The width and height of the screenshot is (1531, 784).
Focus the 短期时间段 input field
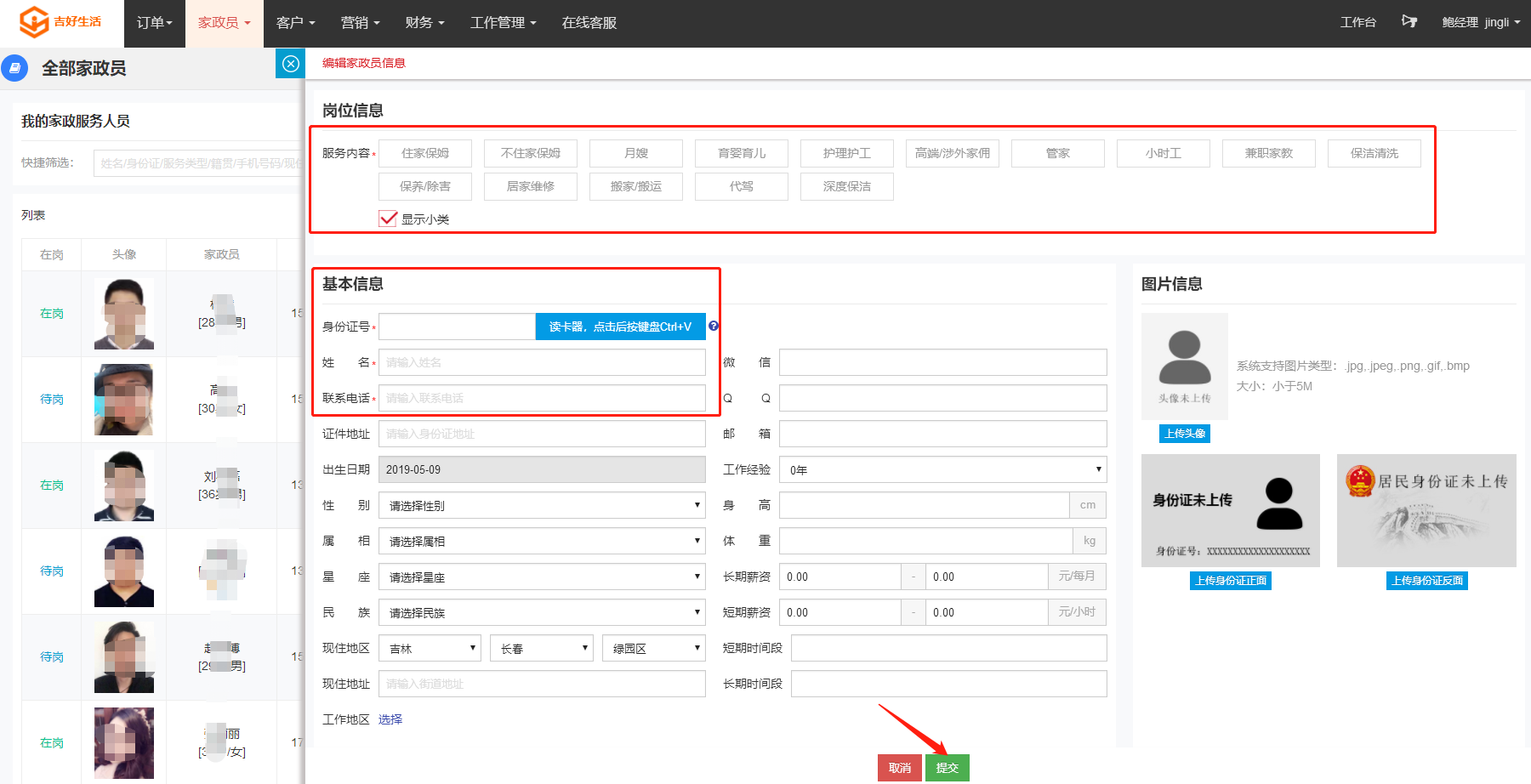[x=949, y=648]
